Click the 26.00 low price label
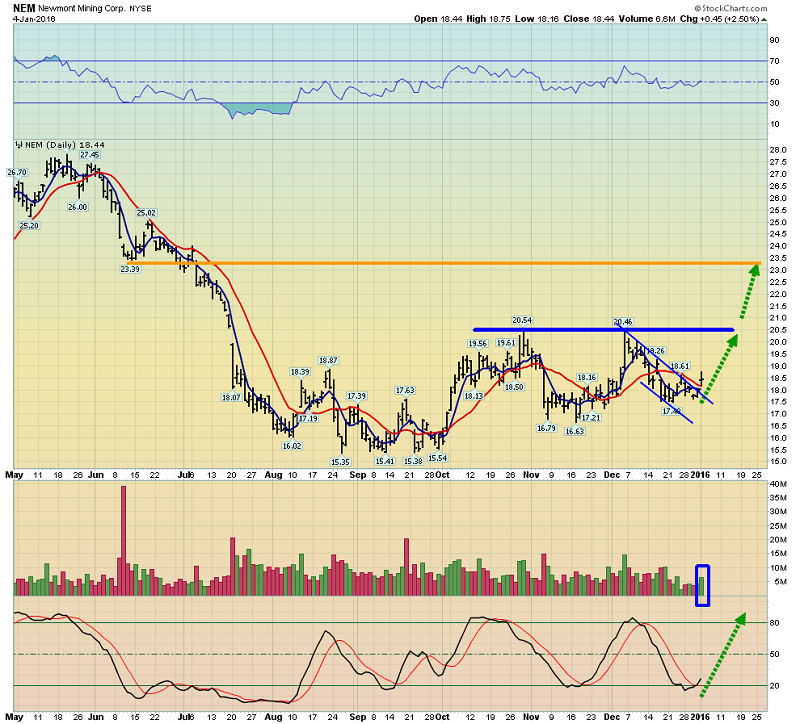 click(78, 207)
